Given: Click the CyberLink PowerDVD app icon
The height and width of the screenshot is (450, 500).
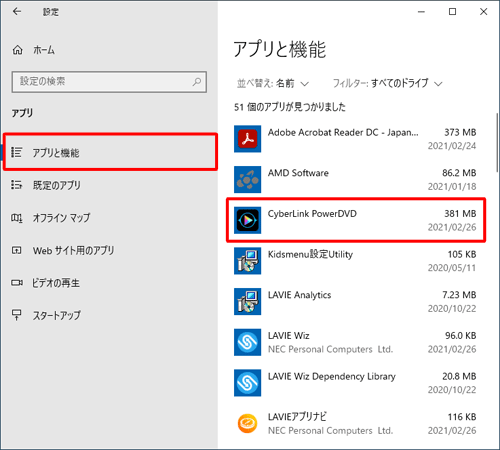Looking at the screenshot, I should [247, 220].
